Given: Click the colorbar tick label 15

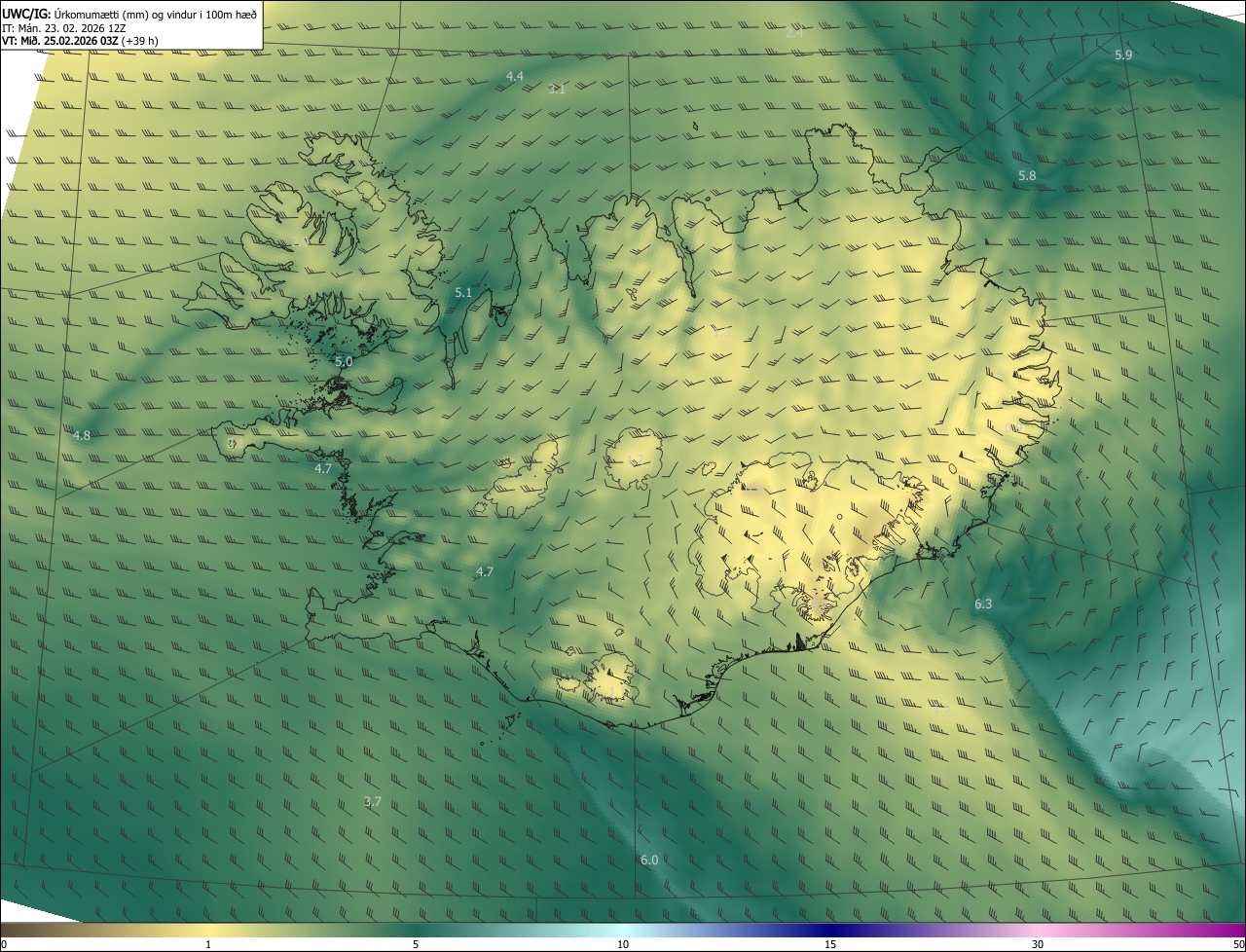Looking at the screenshot, I should click(x=830, y=944).
